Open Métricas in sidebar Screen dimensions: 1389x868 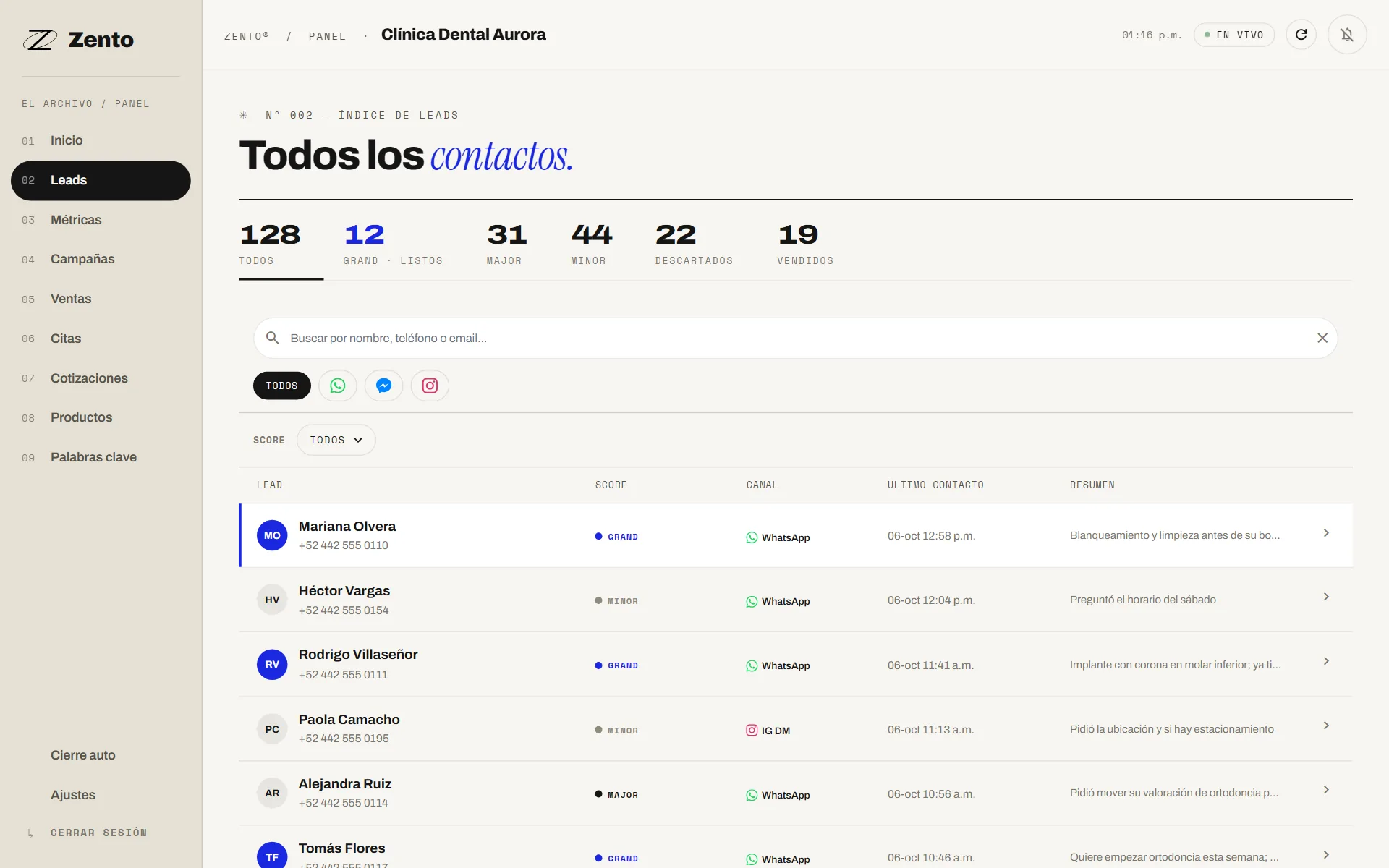101,220
